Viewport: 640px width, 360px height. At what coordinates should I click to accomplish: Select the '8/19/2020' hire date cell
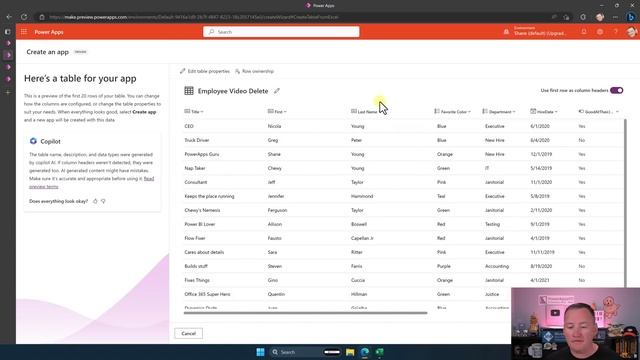pos(541,266)
